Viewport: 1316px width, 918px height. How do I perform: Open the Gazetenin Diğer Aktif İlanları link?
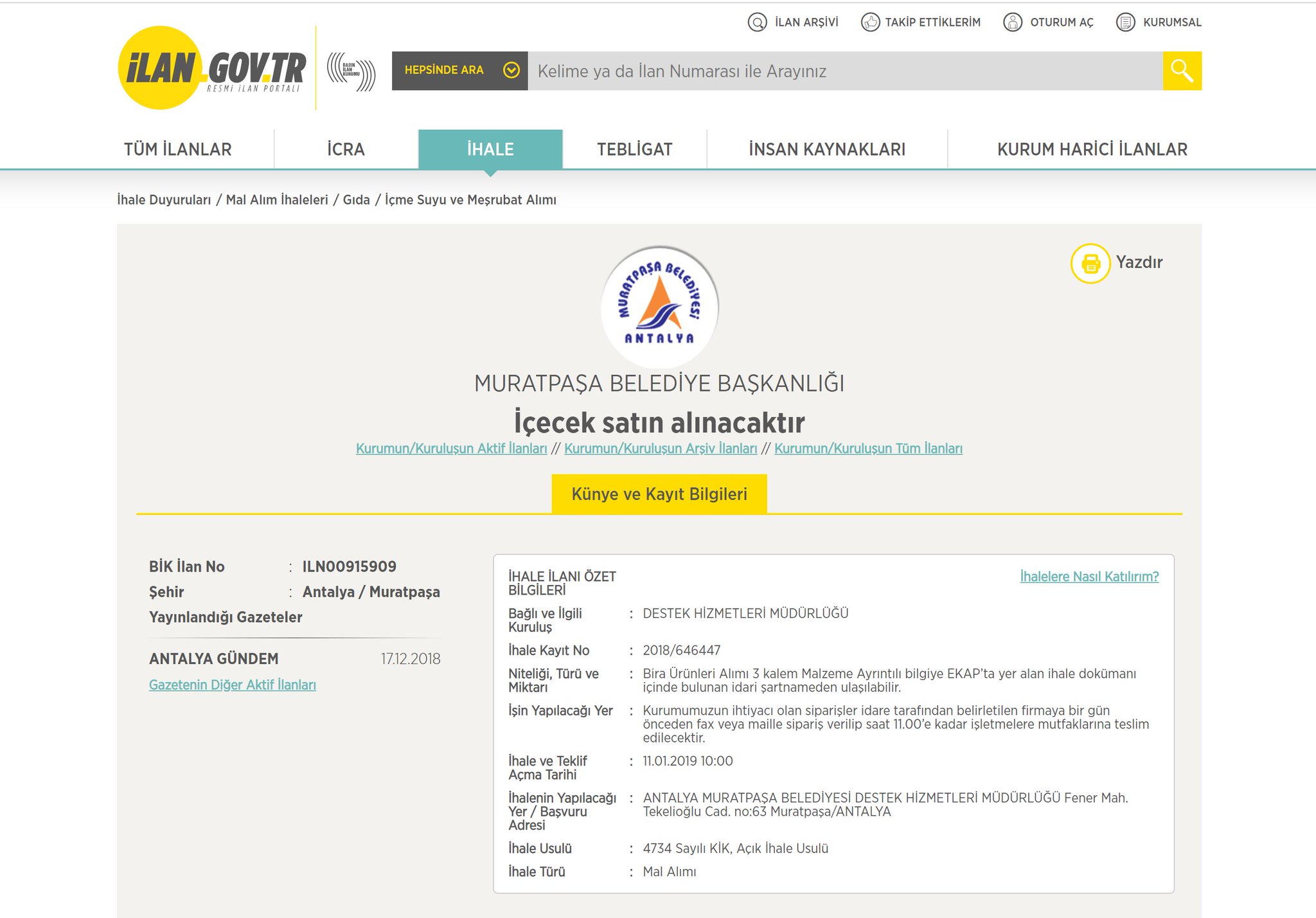point(232,685)
